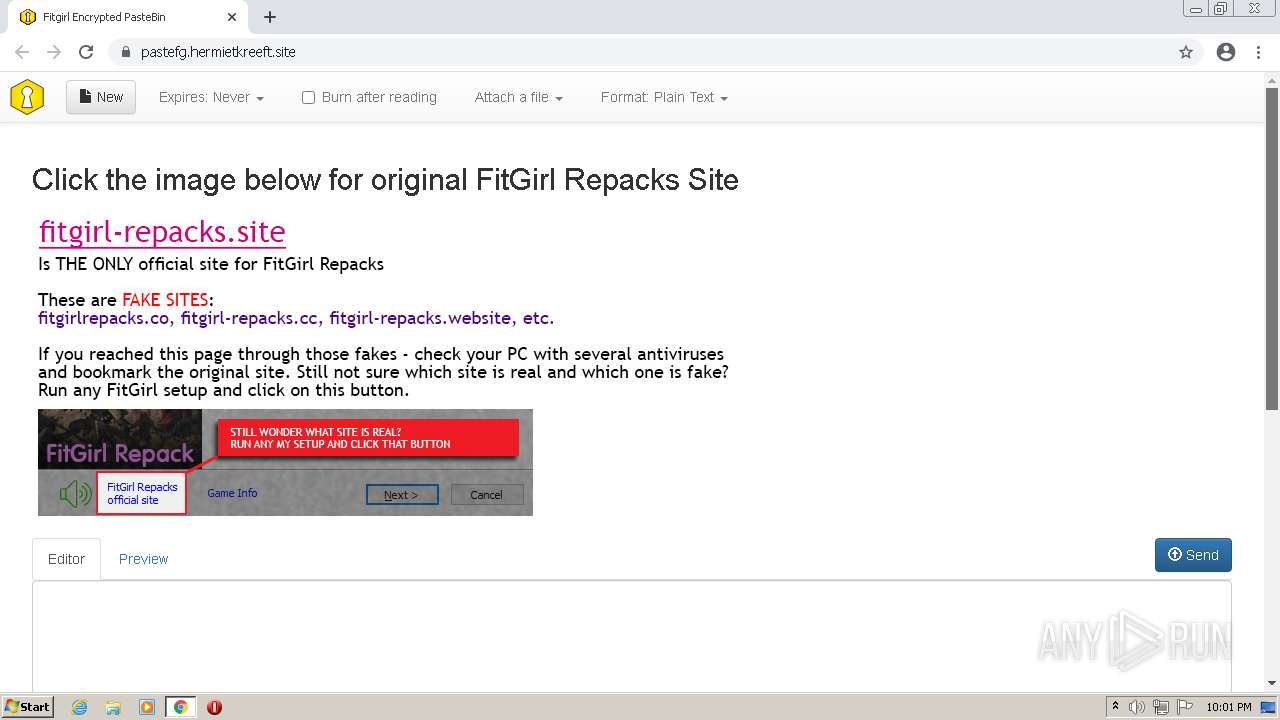Open the fitgirl-repacks.site link
The height and width of the screenshot is (720, 1280).
click(x=162, y=231)
